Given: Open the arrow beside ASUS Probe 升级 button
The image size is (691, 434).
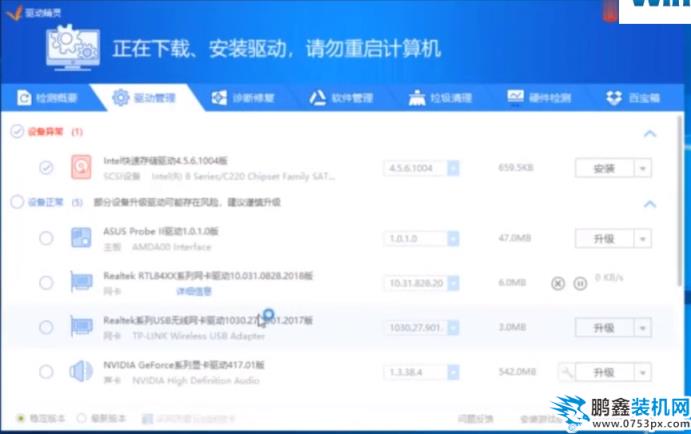Looking at the screenshot, I should [x=643, y=239].
